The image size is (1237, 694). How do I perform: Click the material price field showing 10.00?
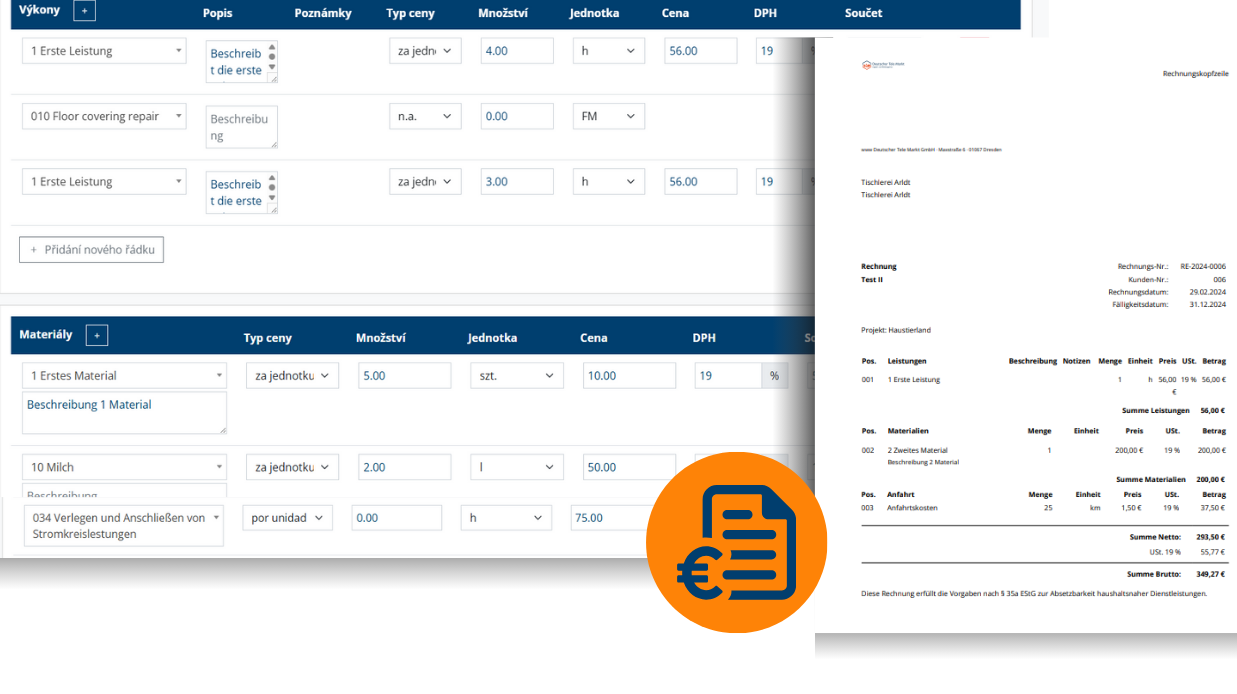tap(629, 376)
